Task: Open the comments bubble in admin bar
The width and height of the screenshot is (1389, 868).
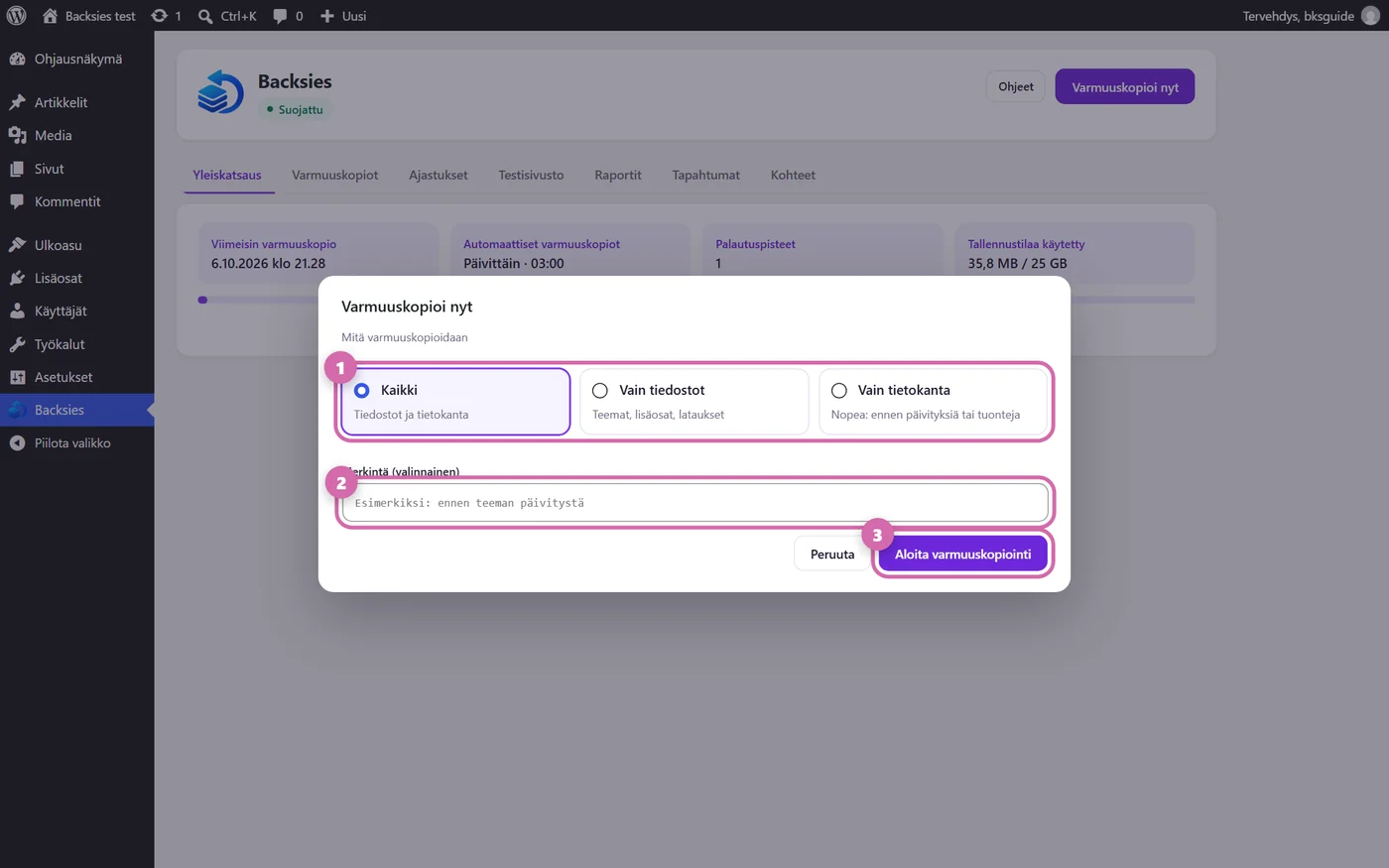Action: tap(280, 16)
